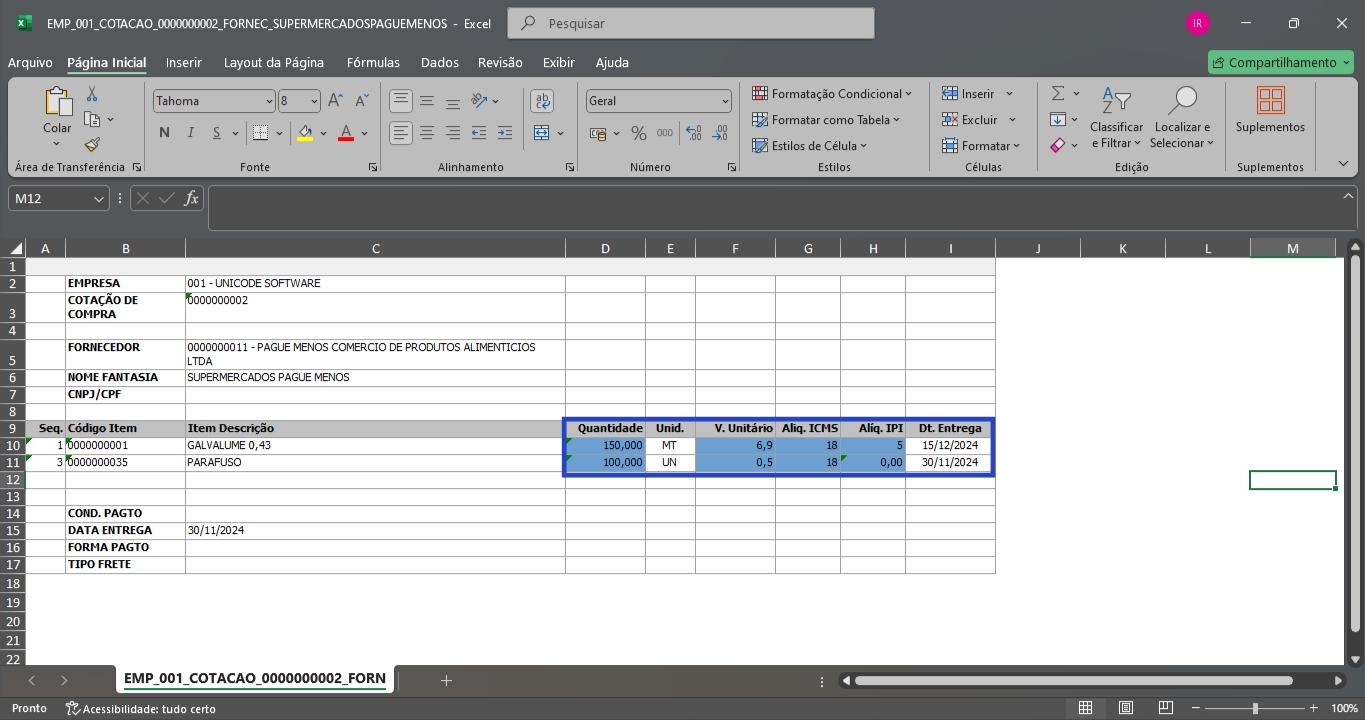This screenshot has height=720, width=1365.
Task: Toggle bold formatting with N button
Action: 164,133
